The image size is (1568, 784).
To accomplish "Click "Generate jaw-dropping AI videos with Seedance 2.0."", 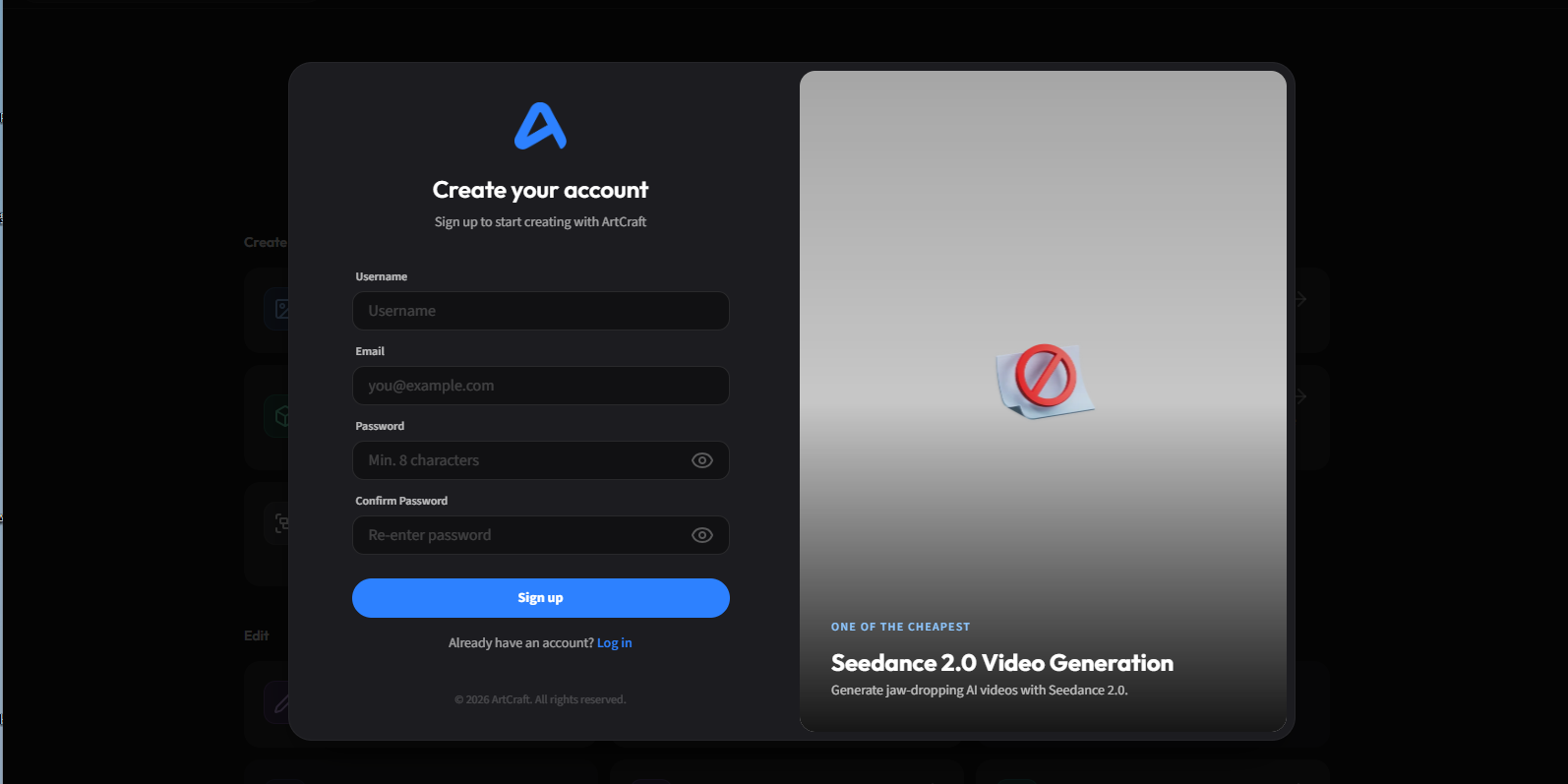I will coord(980,691).
